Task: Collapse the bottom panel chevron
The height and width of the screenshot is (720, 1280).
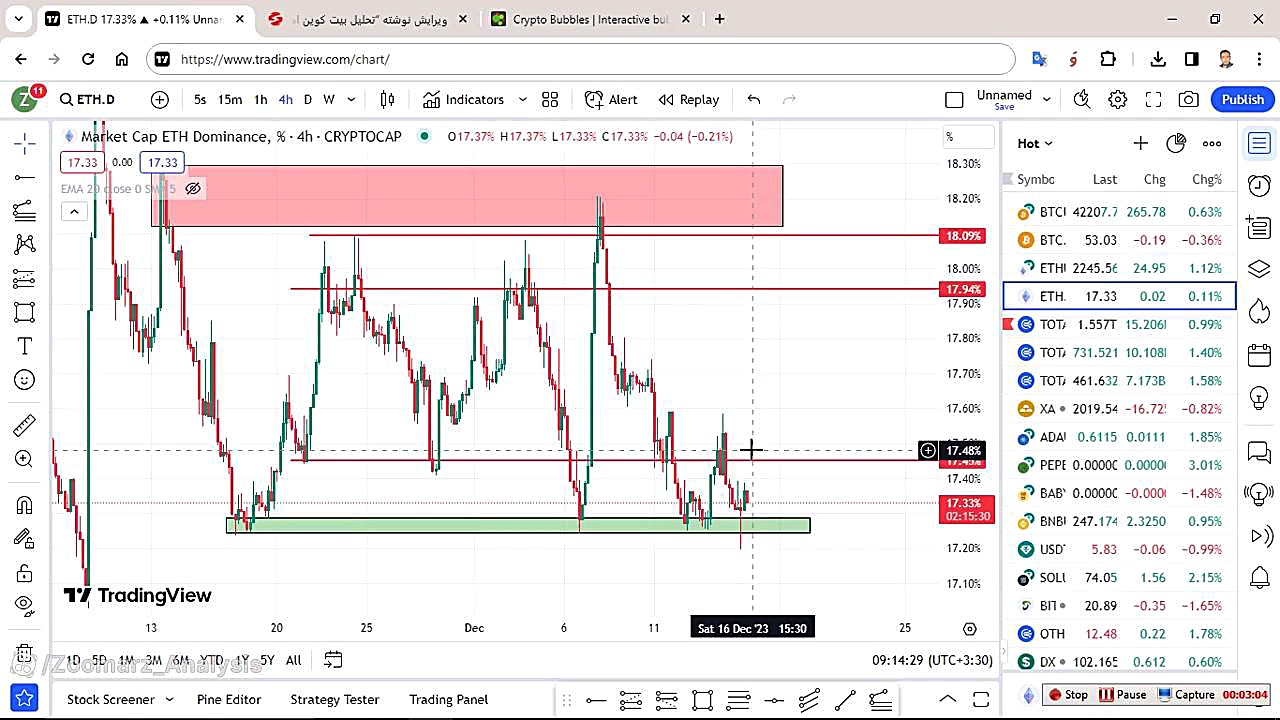Action: 948,699
